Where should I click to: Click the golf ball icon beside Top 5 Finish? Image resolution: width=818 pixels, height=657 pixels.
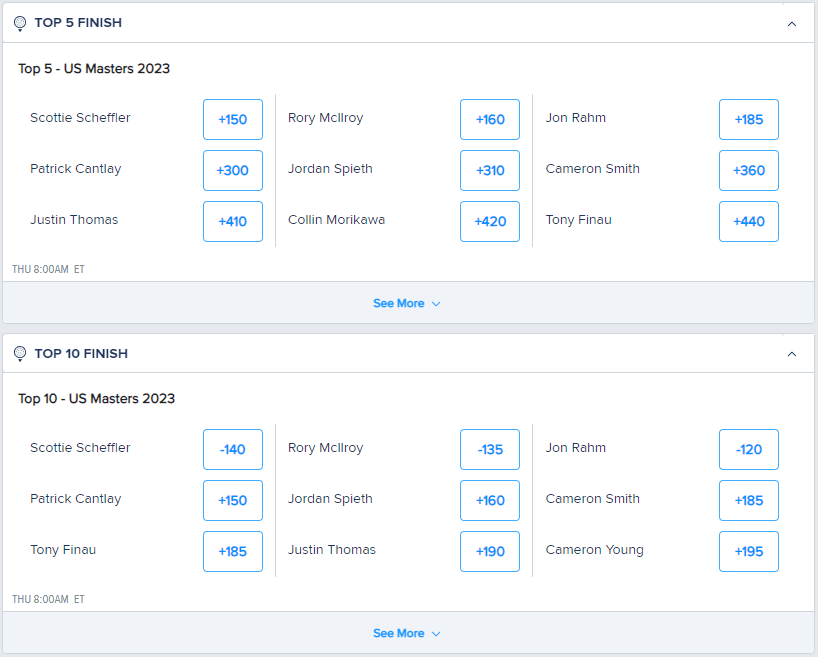coord(20,23)
